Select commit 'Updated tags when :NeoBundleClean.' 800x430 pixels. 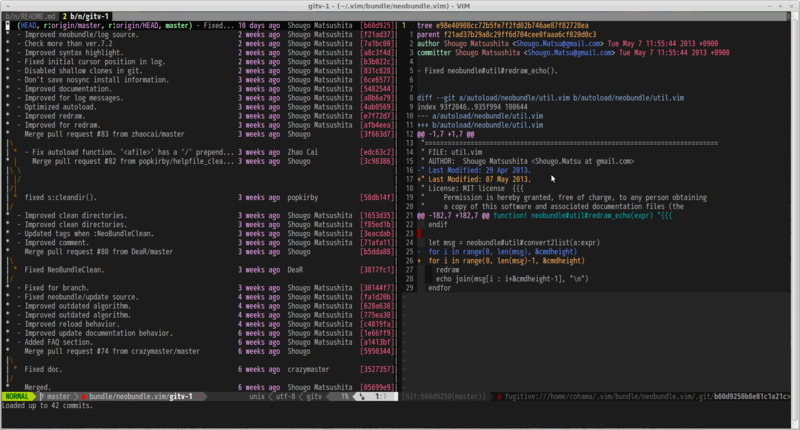[x=200, y=234]
